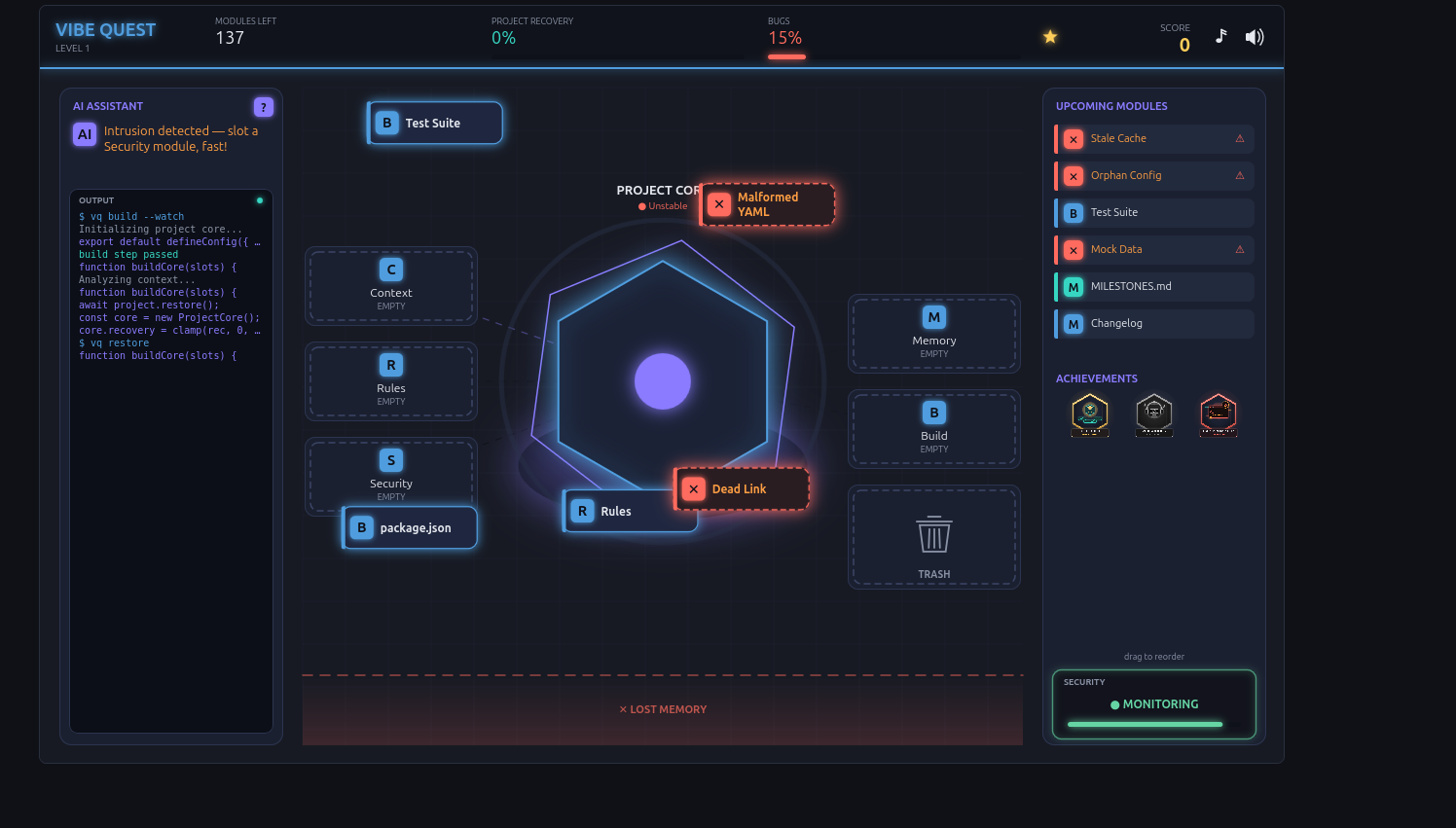The image size is (1456, 828).
Task: Click the Malformed YAML bug X icon
Action: (719, 204)
